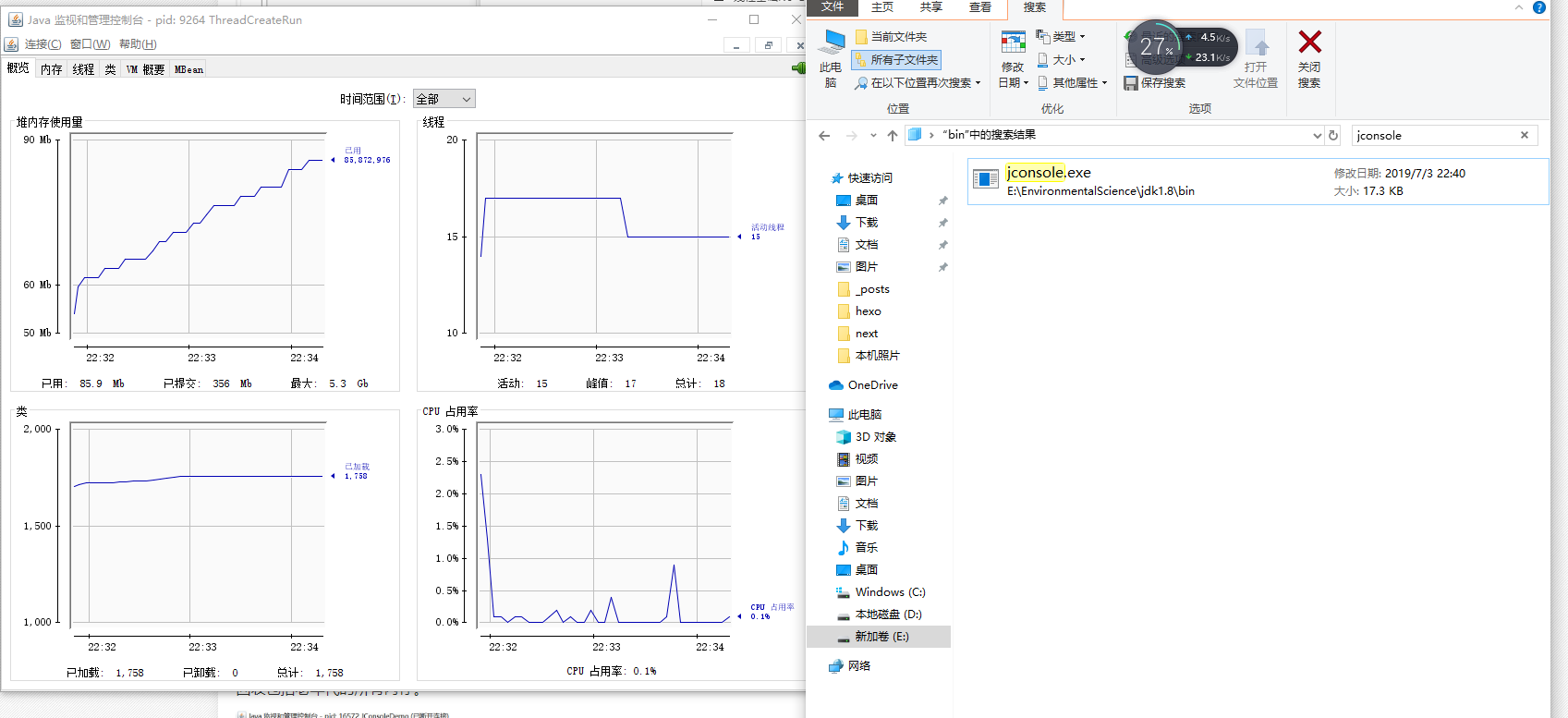Switch to Share ribbon tab

931,7
